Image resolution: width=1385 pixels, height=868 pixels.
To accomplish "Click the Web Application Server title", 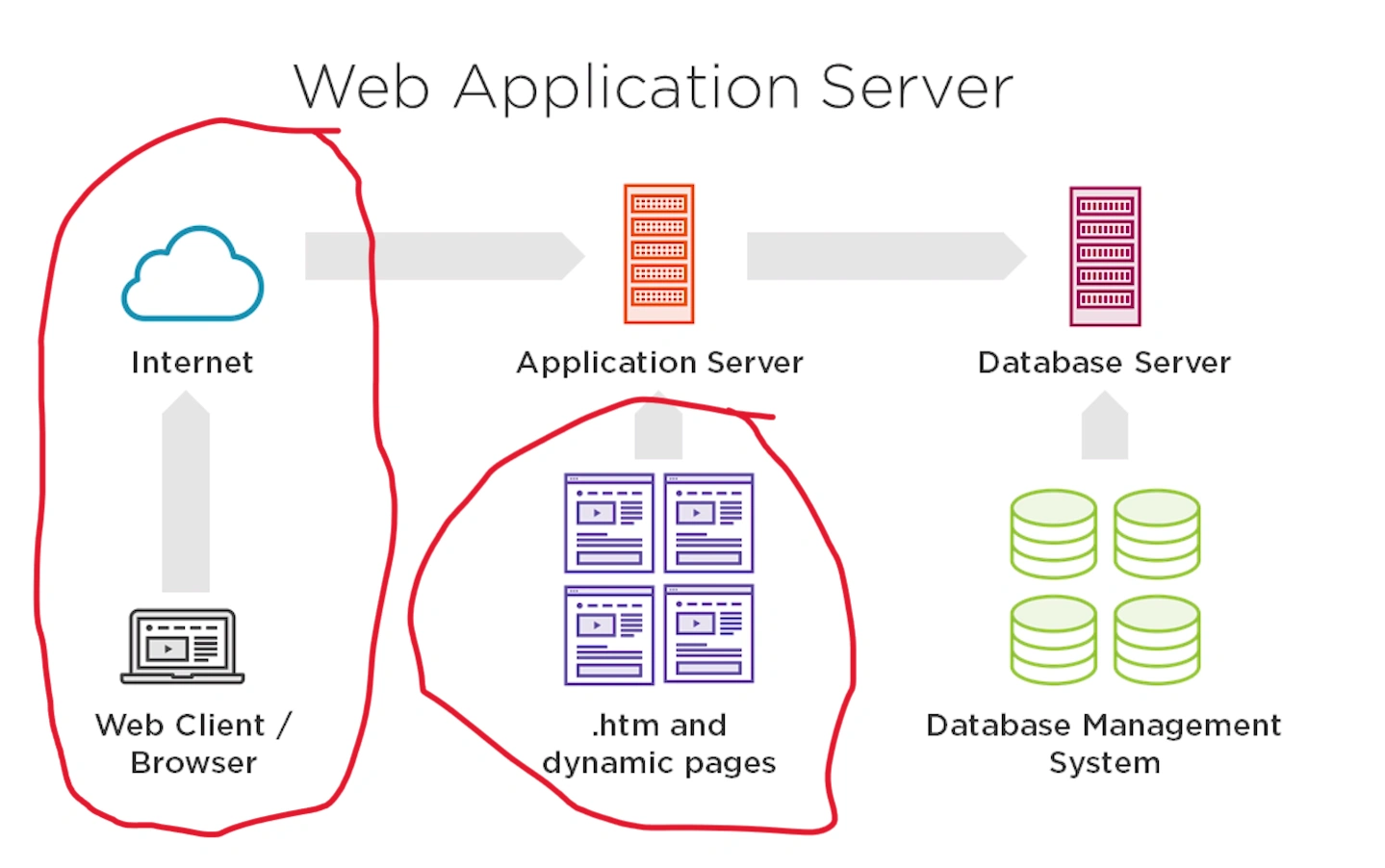I will point(654,85).
